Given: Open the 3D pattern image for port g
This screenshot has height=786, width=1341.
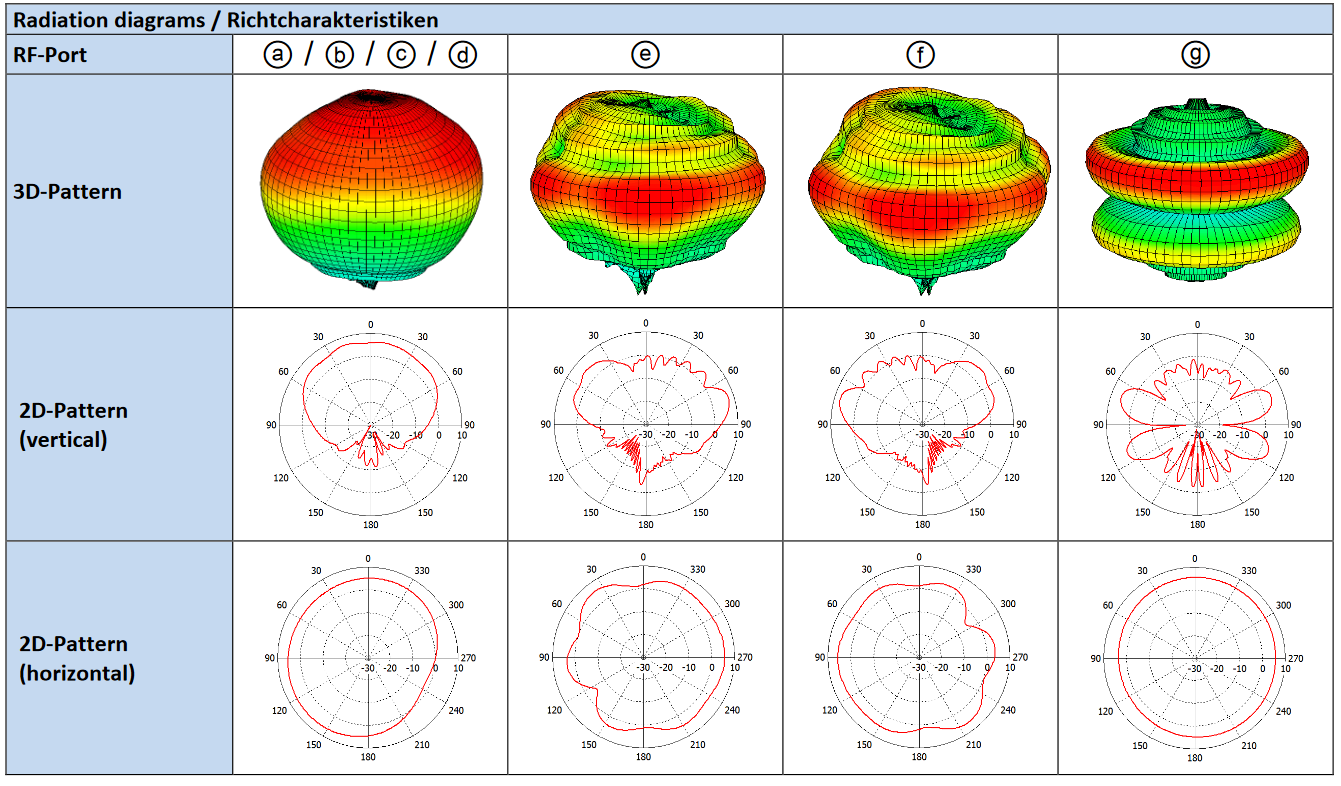Looking at the screenshot, I should pyautogui.click(x=1196, y=190).
